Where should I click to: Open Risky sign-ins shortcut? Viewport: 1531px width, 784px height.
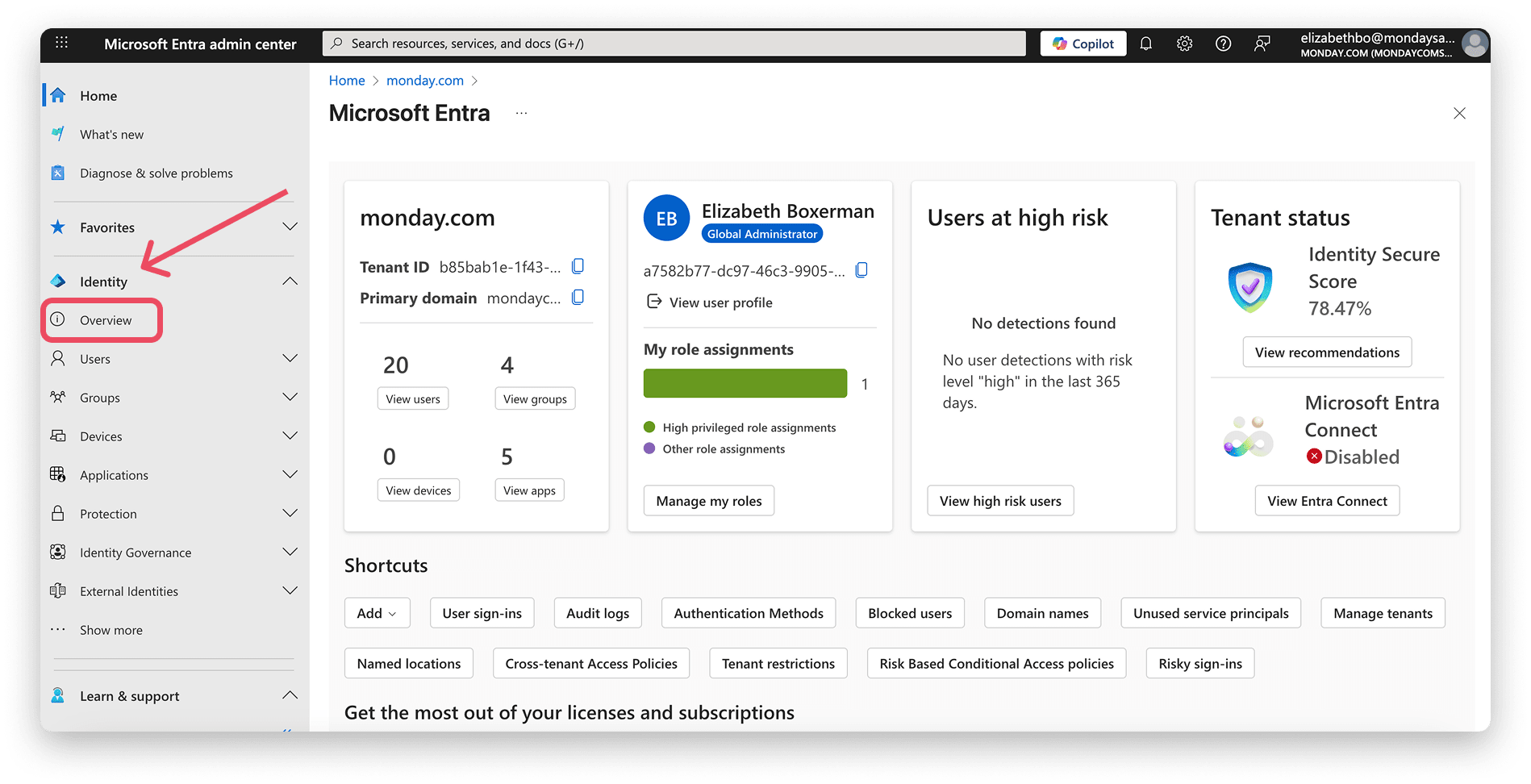tap(1200, 663)
